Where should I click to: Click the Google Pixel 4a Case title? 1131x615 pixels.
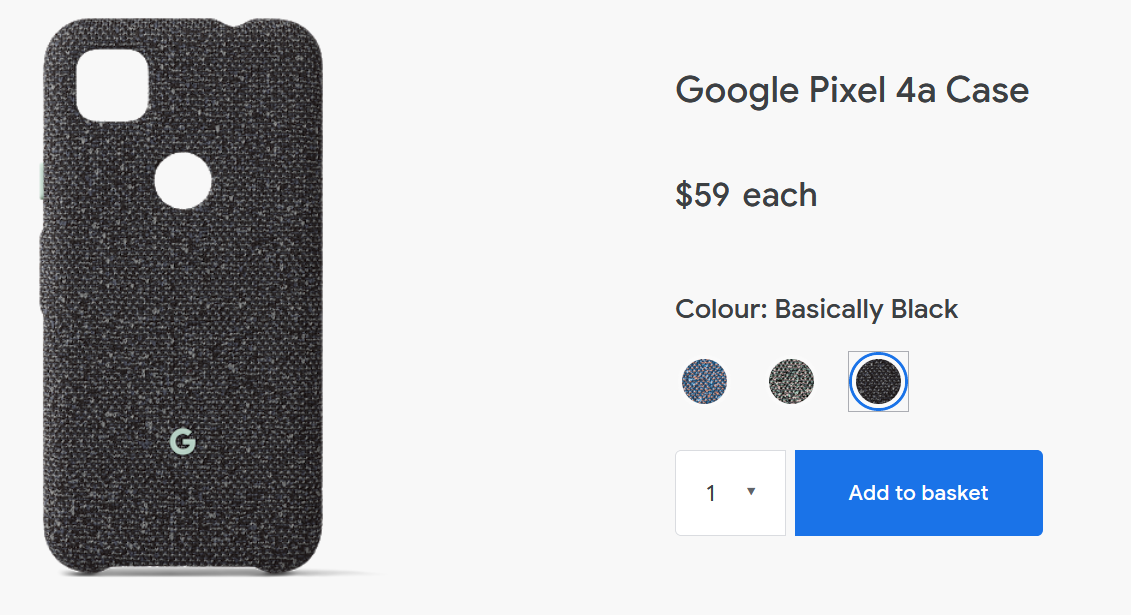852,90
